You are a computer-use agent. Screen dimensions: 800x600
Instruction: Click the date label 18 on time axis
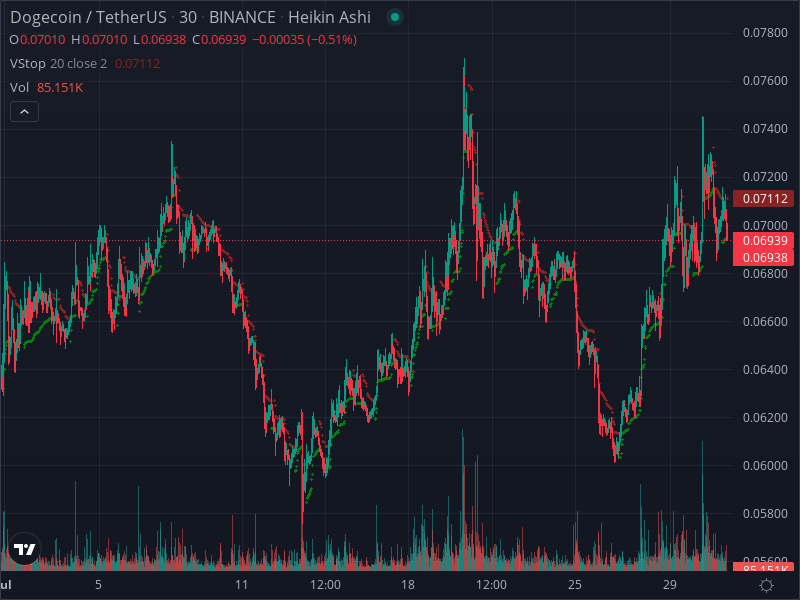[x=408, y=585]
